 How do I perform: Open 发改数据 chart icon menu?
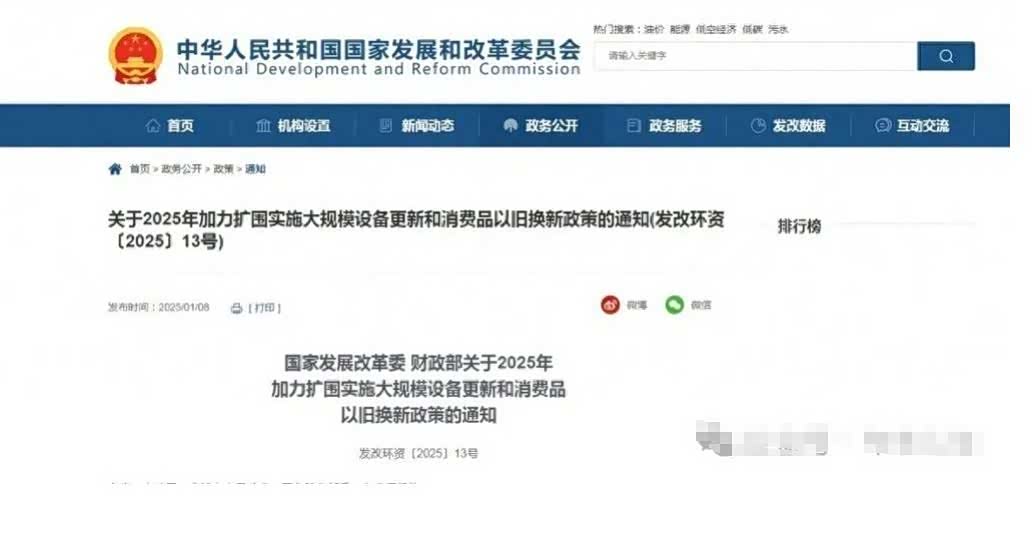[758, 125]
